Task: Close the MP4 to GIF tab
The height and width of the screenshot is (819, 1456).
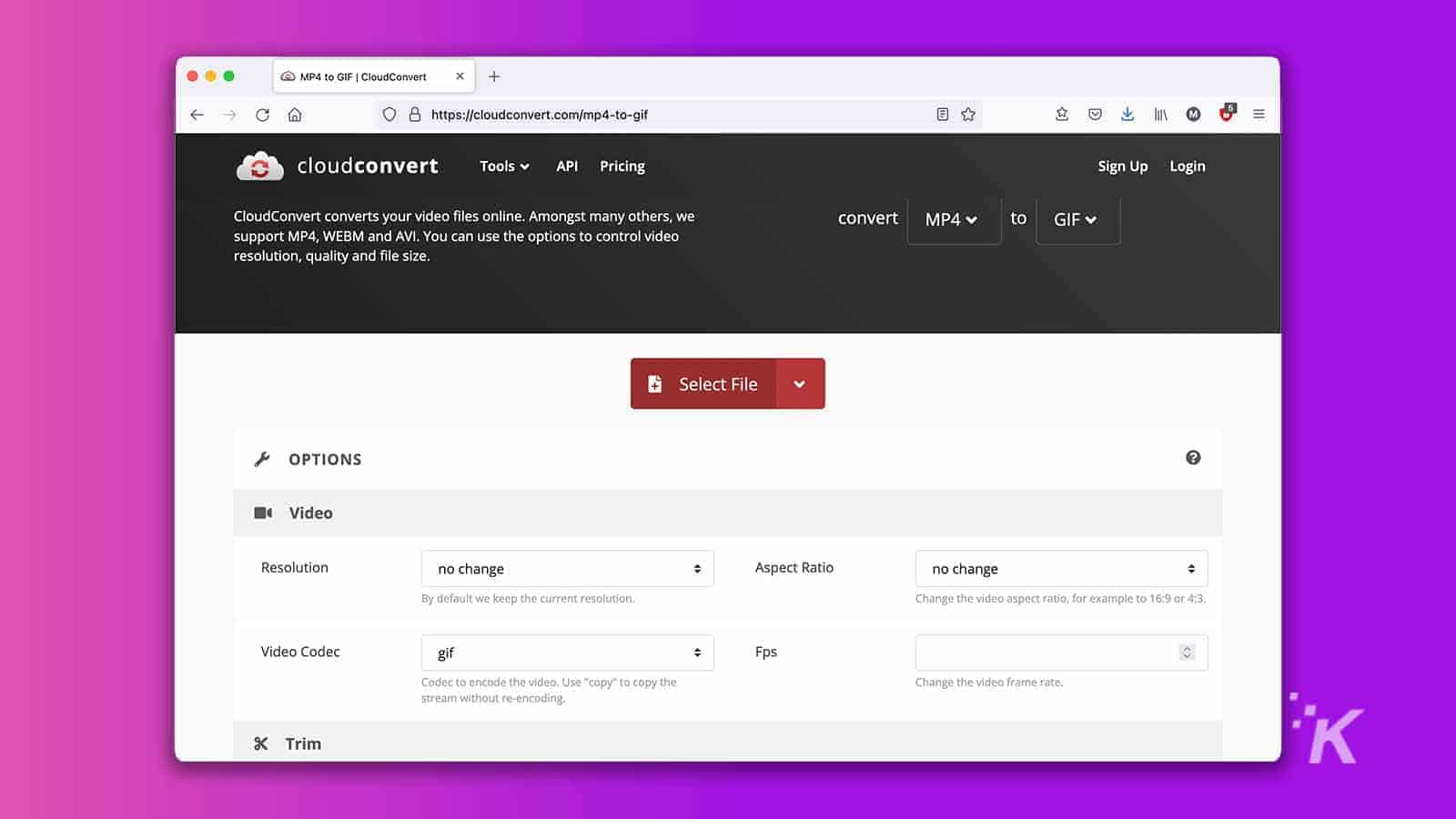Action: pyautogui.click(x=460, y=76)
